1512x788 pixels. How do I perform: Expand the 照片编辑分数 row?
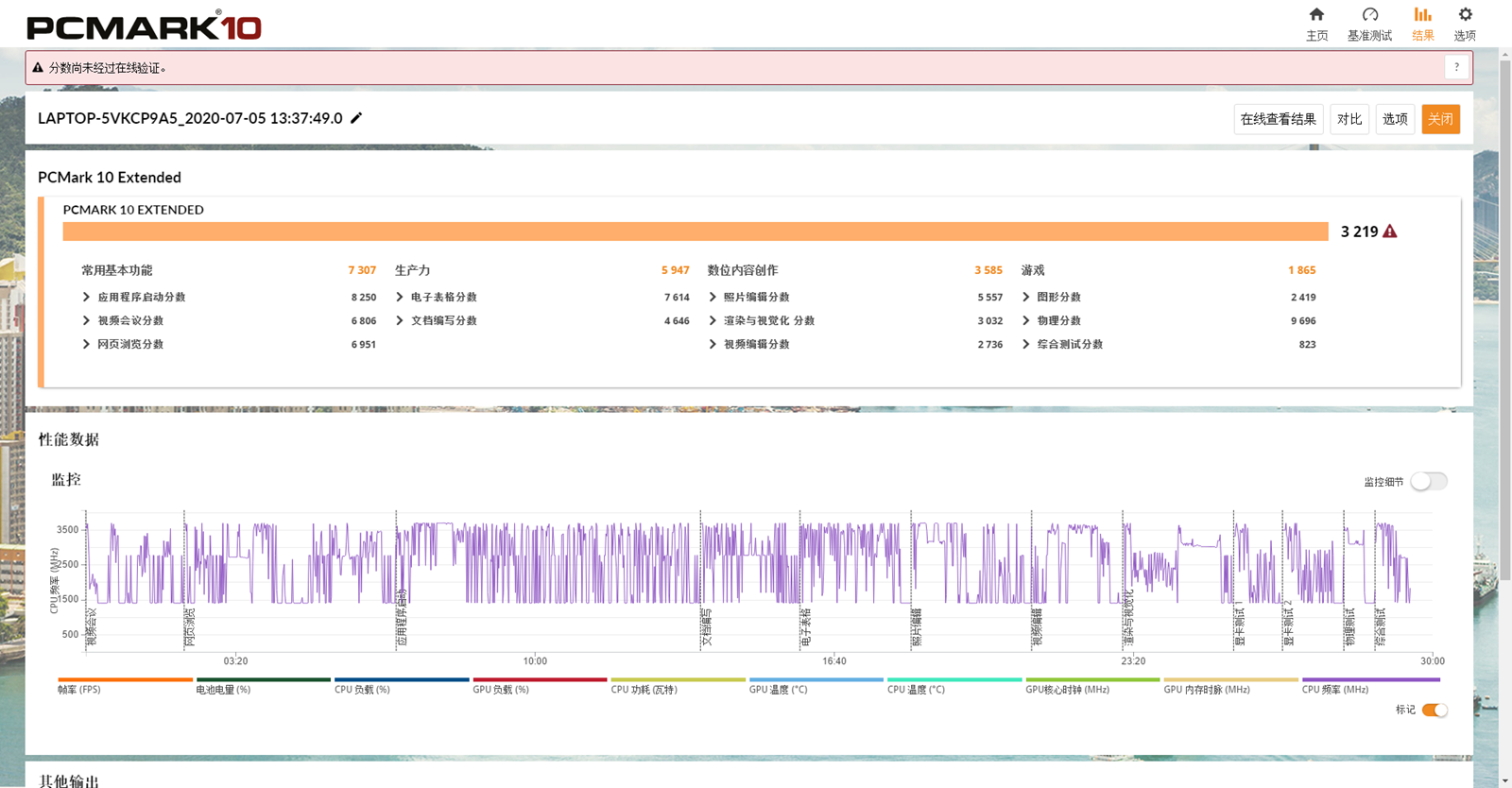click(713, 297)
